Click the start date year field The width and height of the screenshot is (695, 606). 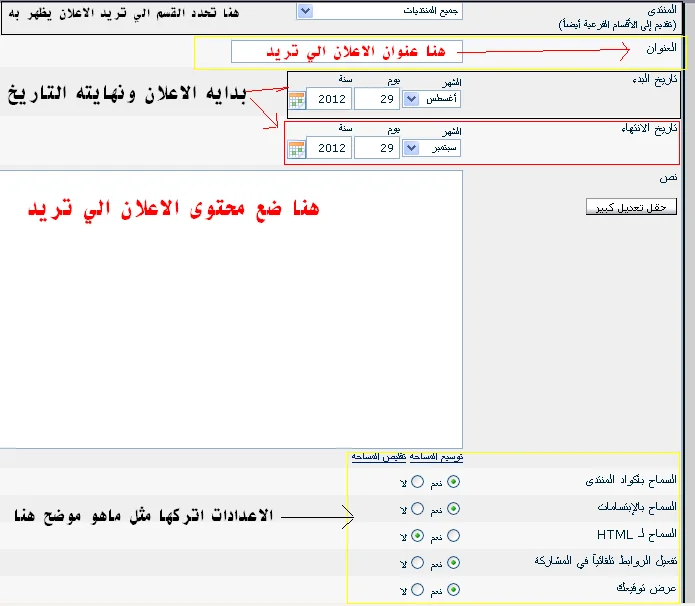tap(329, 99)
